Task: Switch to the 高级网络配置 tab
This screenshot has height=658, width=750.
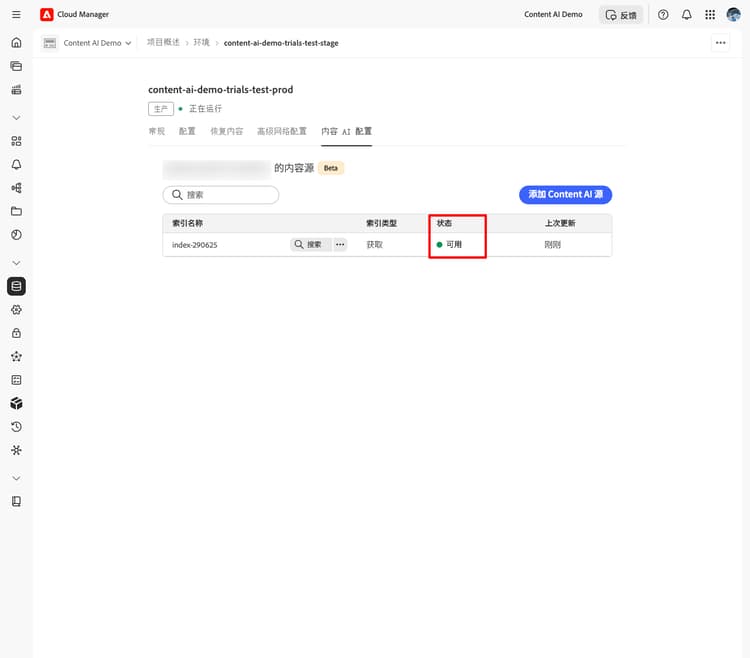Action: coord(282,132)
